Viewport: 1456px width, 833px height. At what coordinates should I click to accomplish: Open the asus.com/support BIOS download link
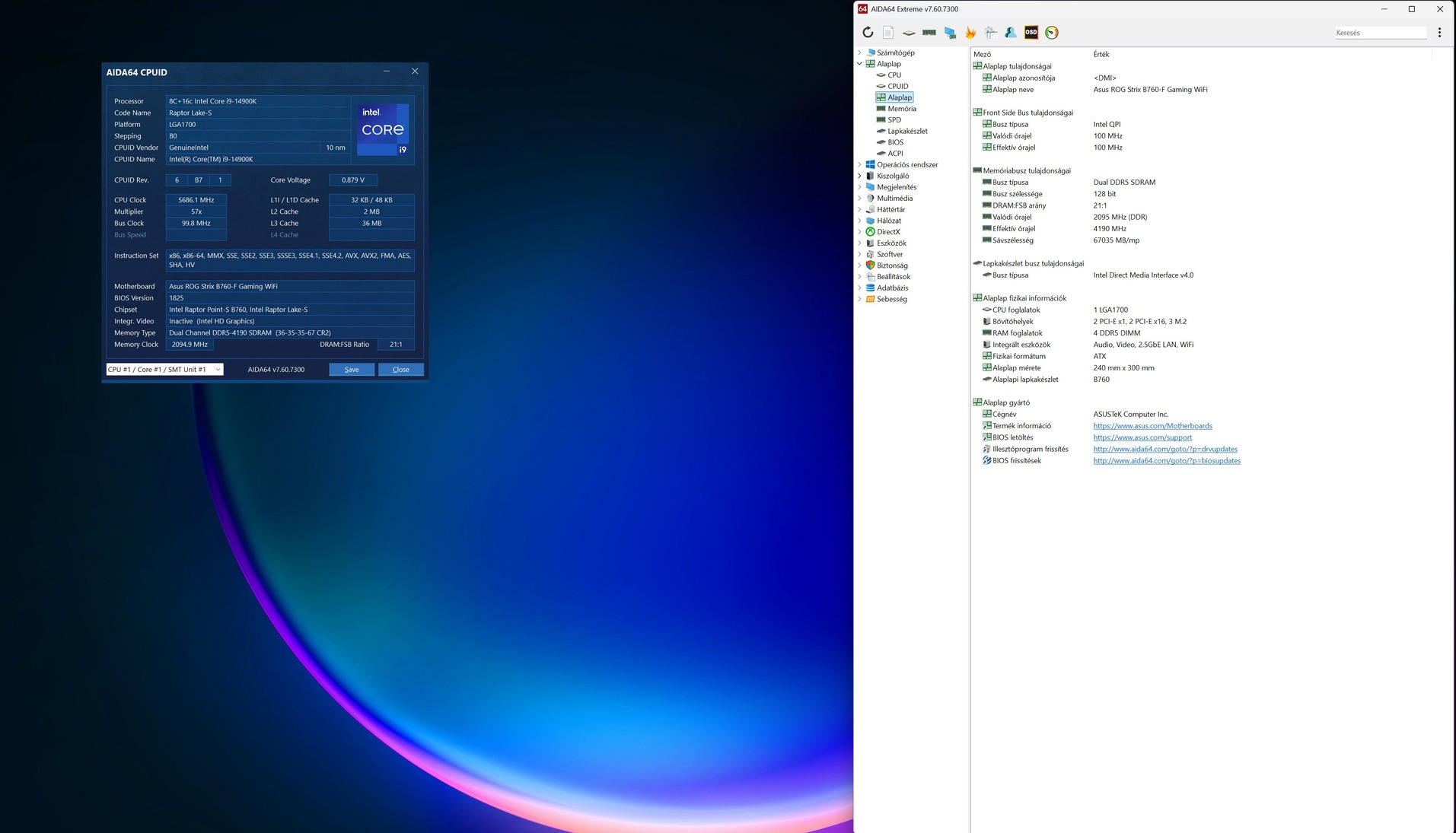click(1142, 437)
